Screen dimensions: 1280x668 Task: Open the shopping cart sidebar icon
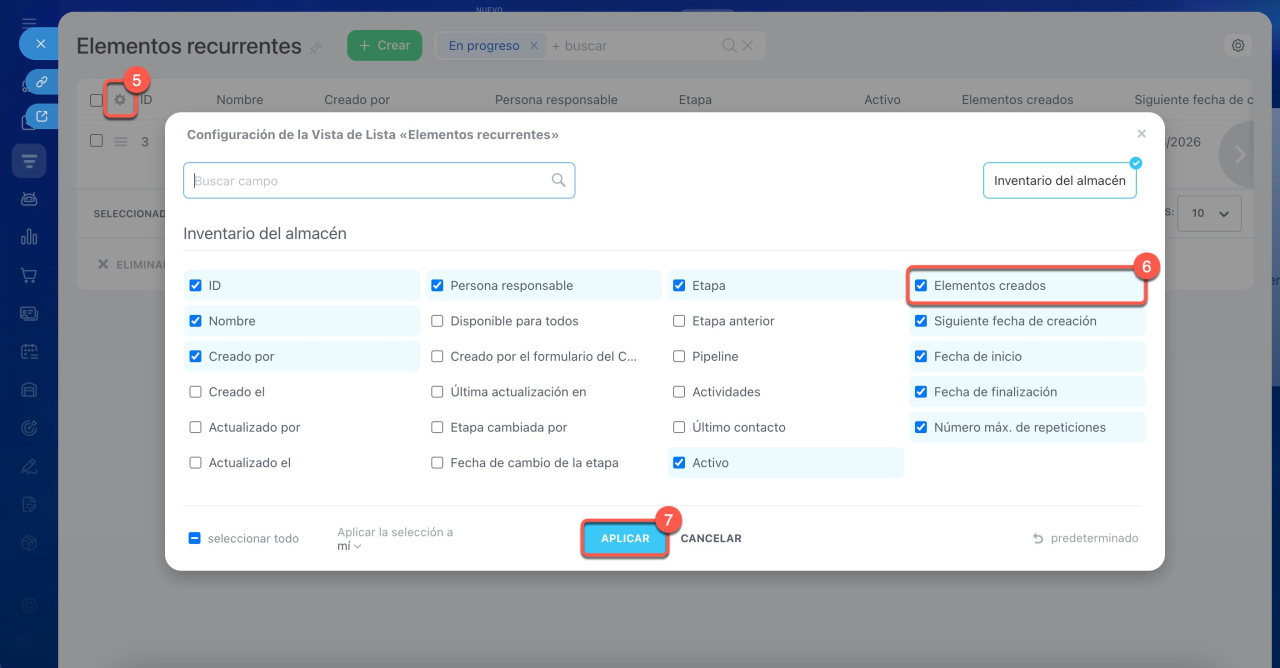point(29,275)
